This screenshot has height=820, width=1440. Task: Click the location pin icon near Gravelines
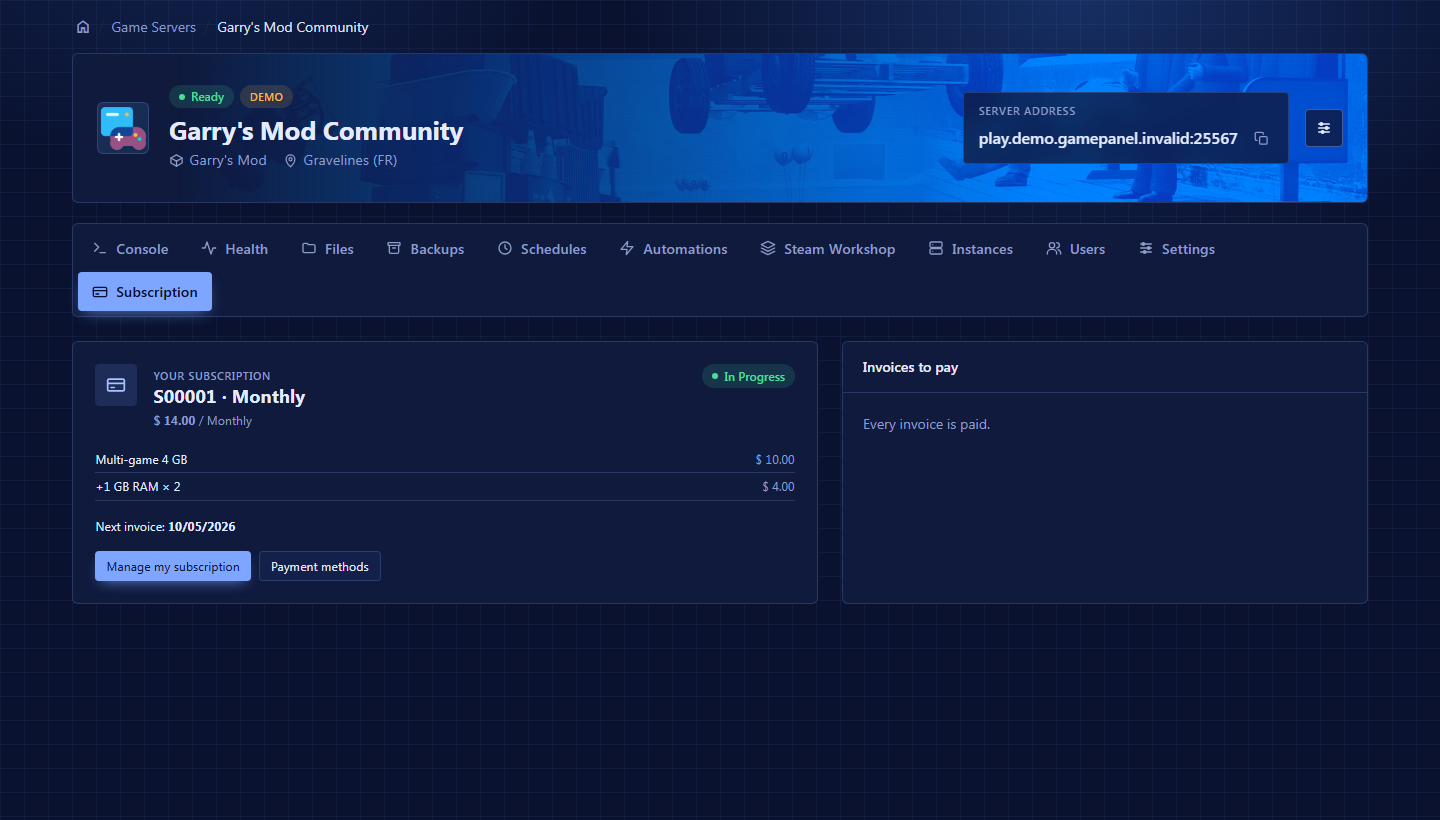[291, 160]
